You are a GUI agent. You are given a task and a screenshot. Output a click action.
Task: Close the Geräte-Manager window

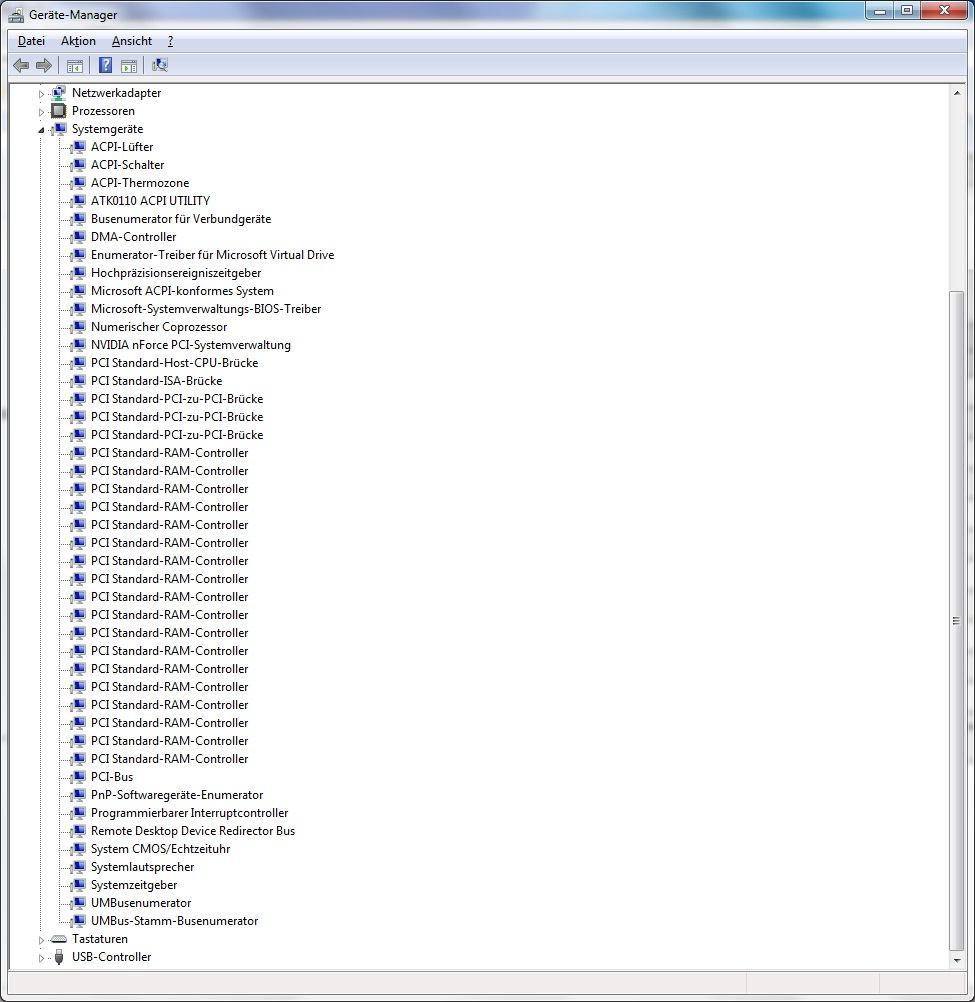click(944, 11)
